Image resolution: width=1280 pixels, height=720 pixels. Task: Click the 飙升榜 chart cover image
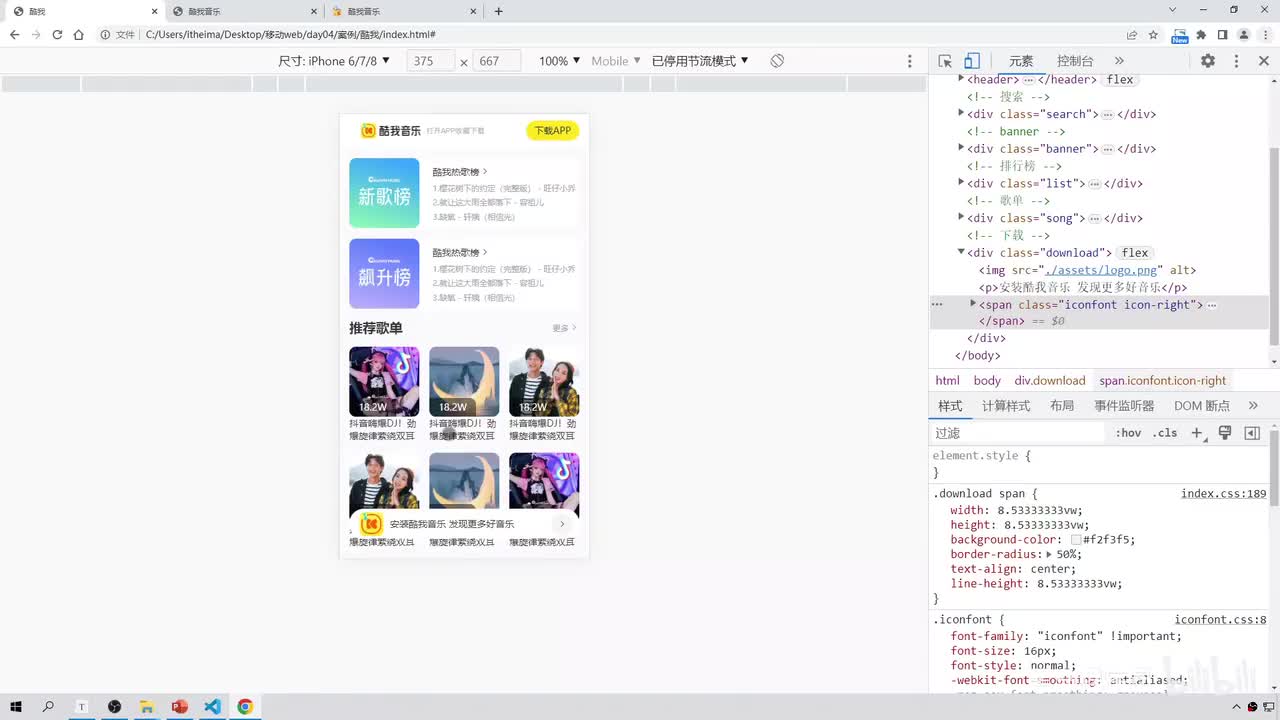point(384,274)
